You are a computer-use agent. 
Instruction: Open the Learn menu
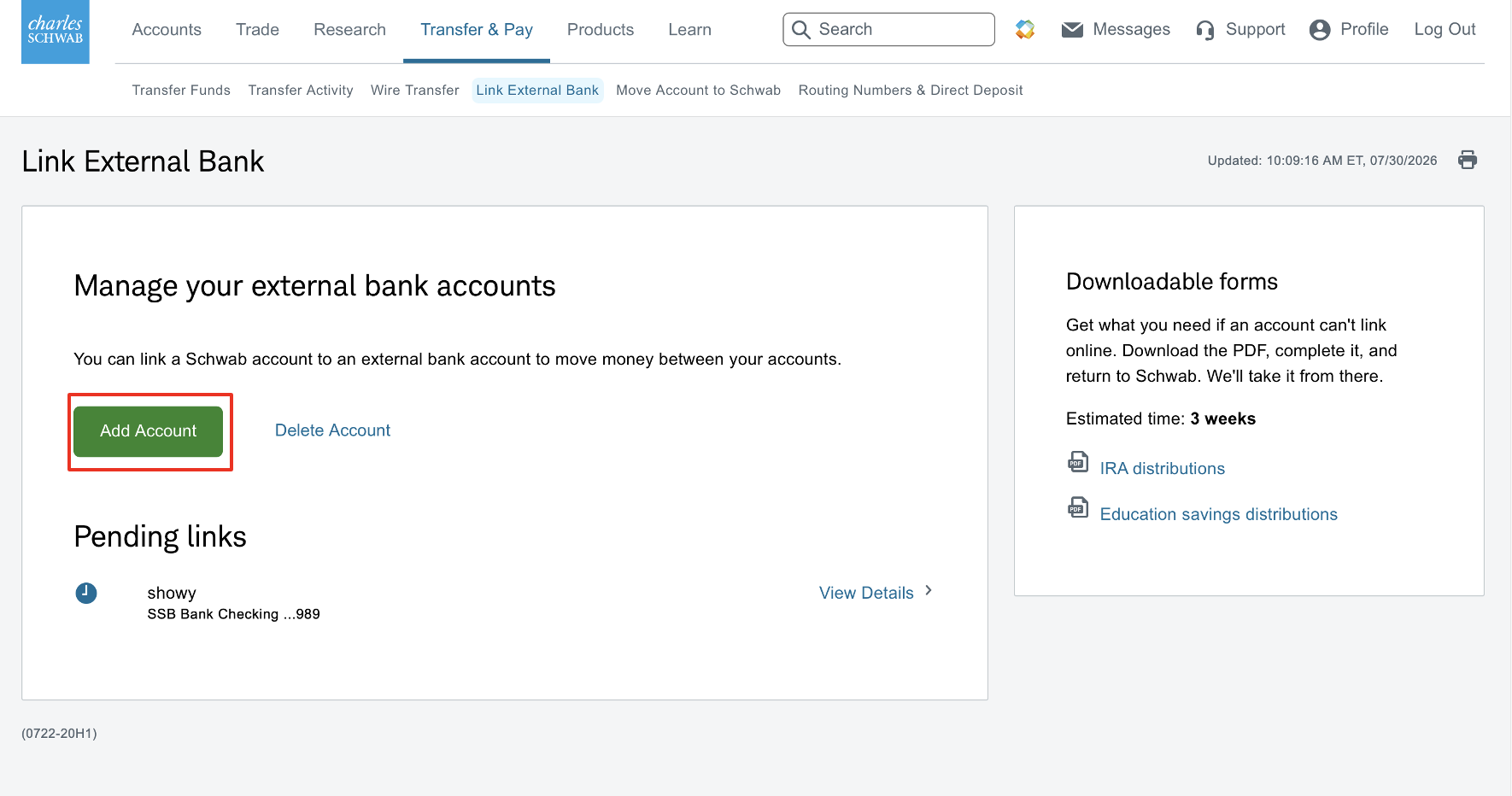[689, 30]
